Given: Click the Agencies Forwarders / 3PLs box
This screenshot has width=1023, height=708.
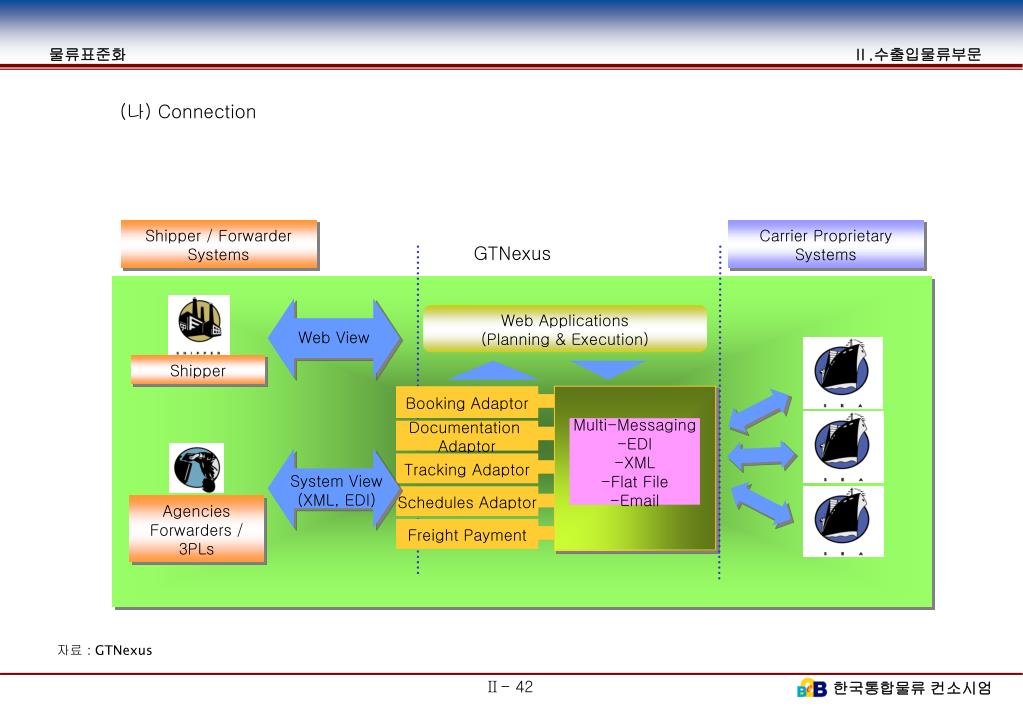Looking at the screenshot, I should click(x=197, y=529).
